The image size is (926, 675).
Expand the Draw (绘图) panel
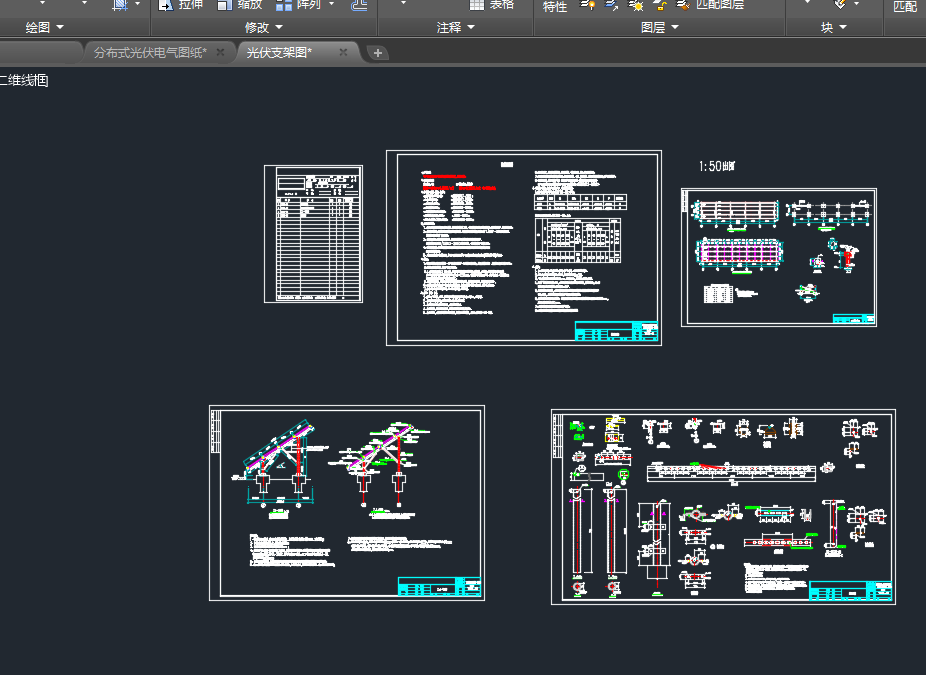tap(44, 27)
